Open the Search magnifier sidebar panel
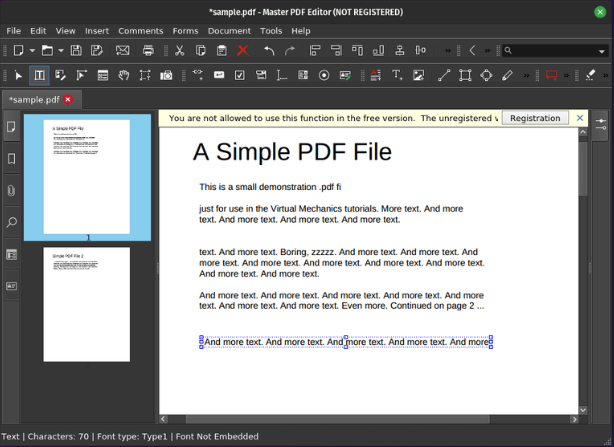 [x=12, y=222]
